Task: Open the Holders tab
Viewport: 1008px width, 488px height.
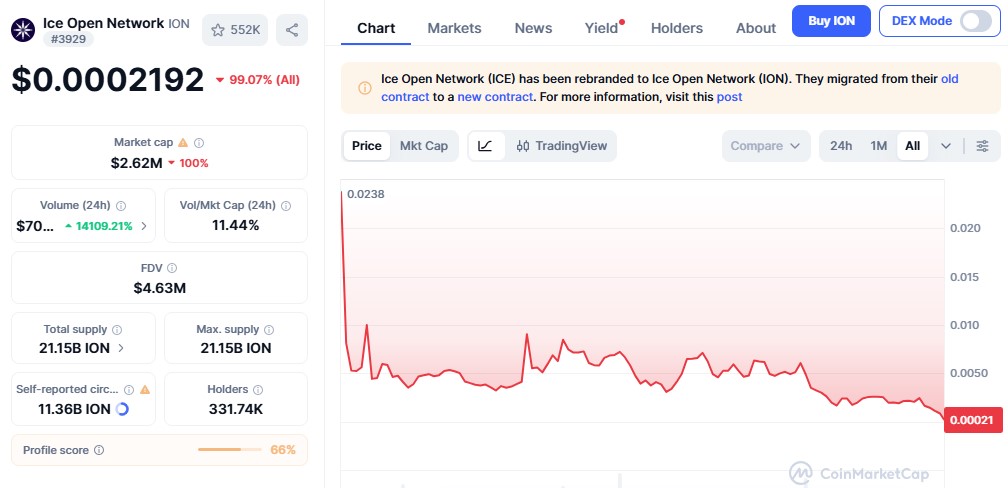Action: (x=677, y=28)
